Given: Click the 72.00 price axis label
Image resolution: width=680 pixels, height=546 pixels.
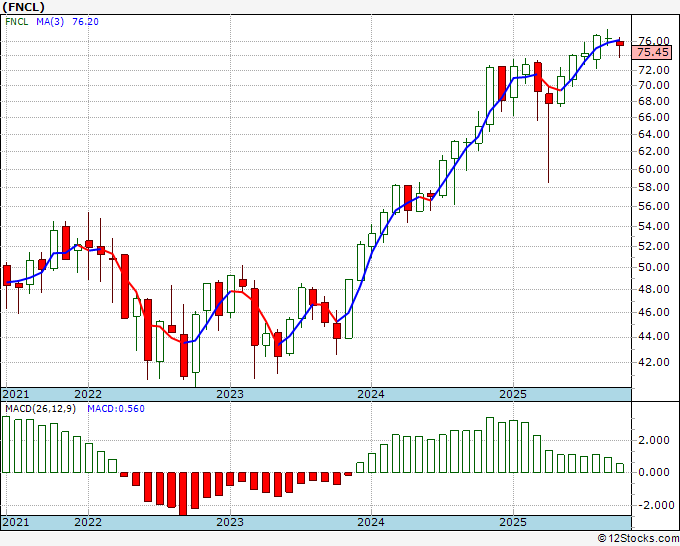Looking at the screenshot, I should (654, 70).
